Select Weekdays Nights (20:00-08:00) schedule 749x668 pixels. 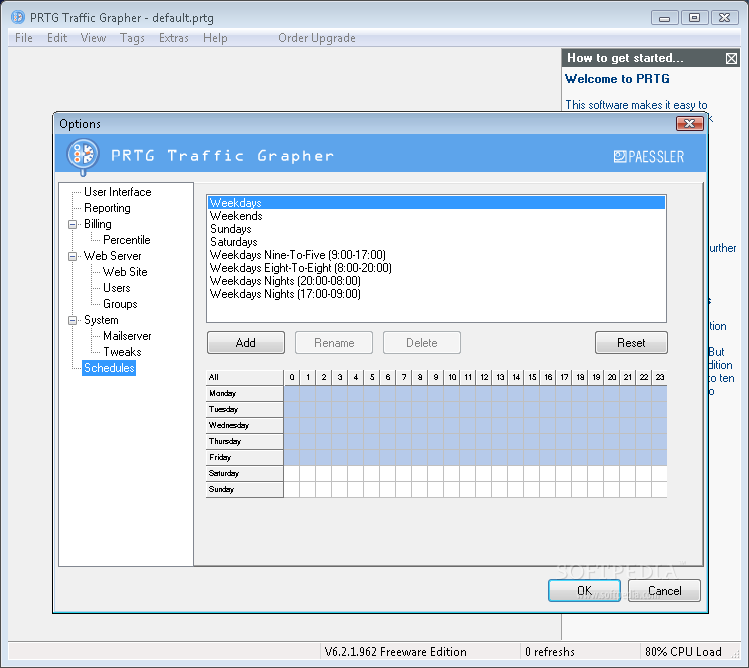coord(437,281)
